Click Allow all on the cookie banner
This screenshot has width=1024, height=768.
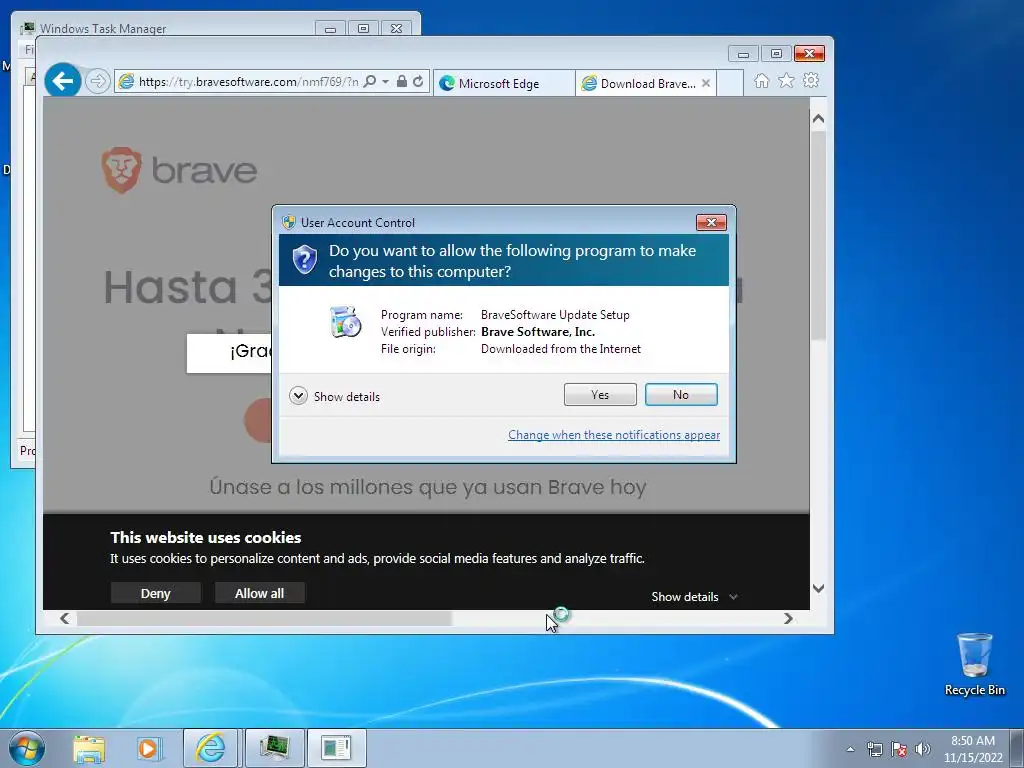click(259, 593)
